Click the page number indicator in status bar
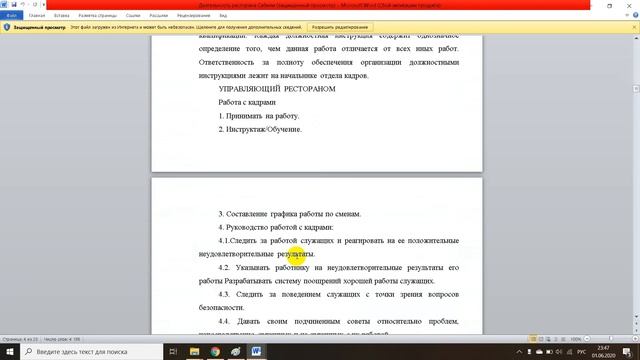 tap(20, 339)
